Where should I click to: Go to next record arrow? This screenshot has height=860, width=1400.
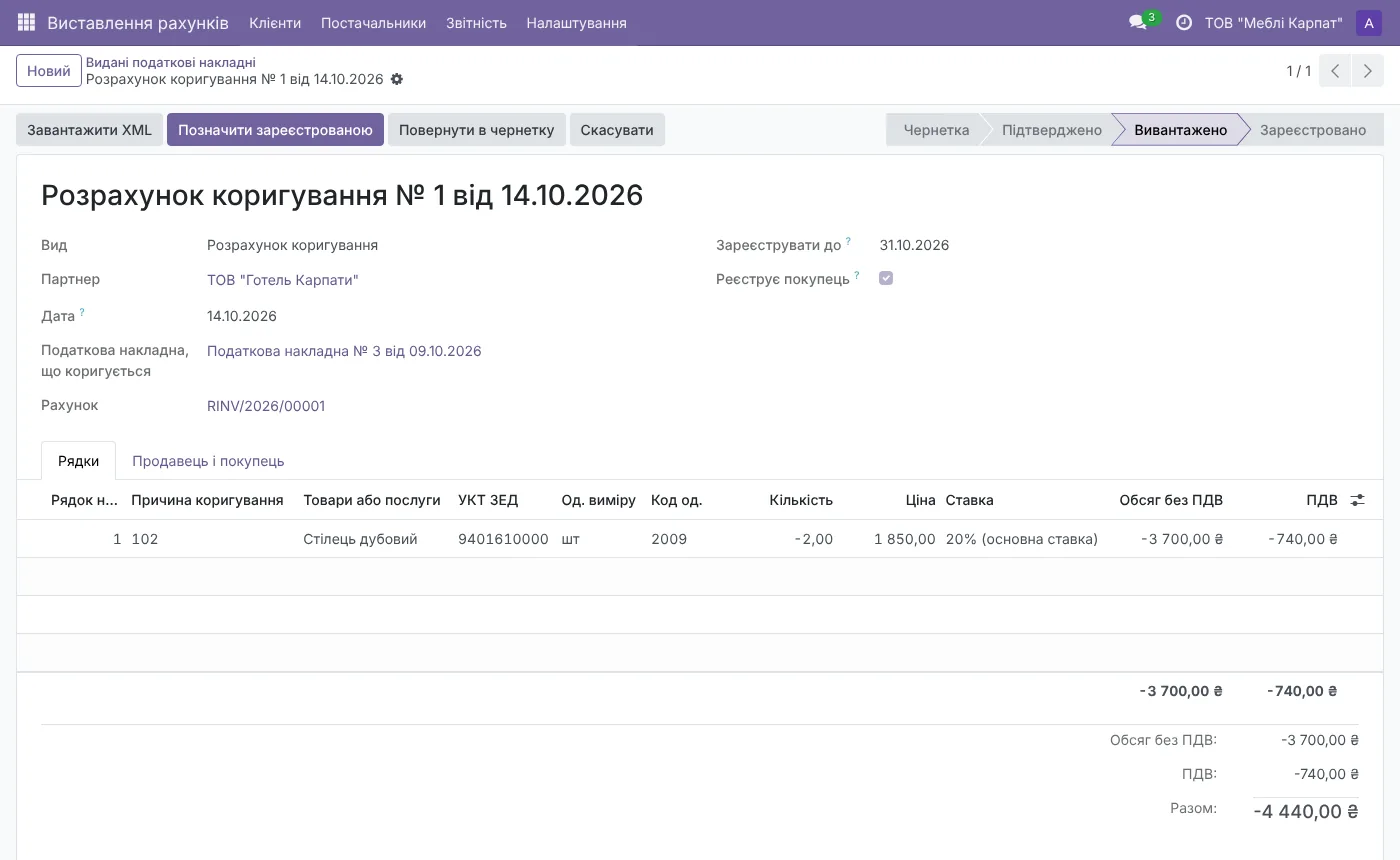click(x=1368, y=71)
